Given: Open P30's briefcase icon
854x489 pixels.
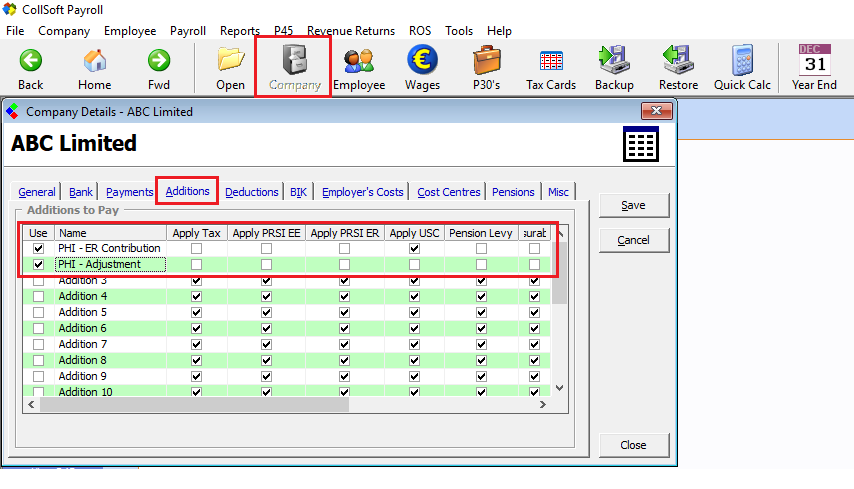Looking at the screenshot, I should 486,62.
